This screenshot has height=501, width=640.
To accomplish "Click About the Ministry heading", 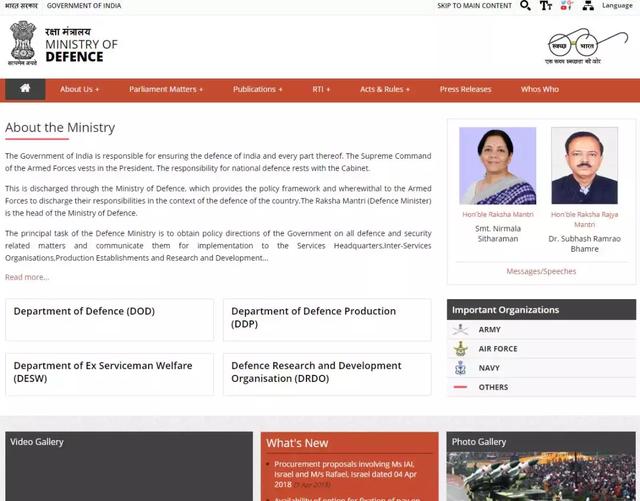I will point(60,127).
